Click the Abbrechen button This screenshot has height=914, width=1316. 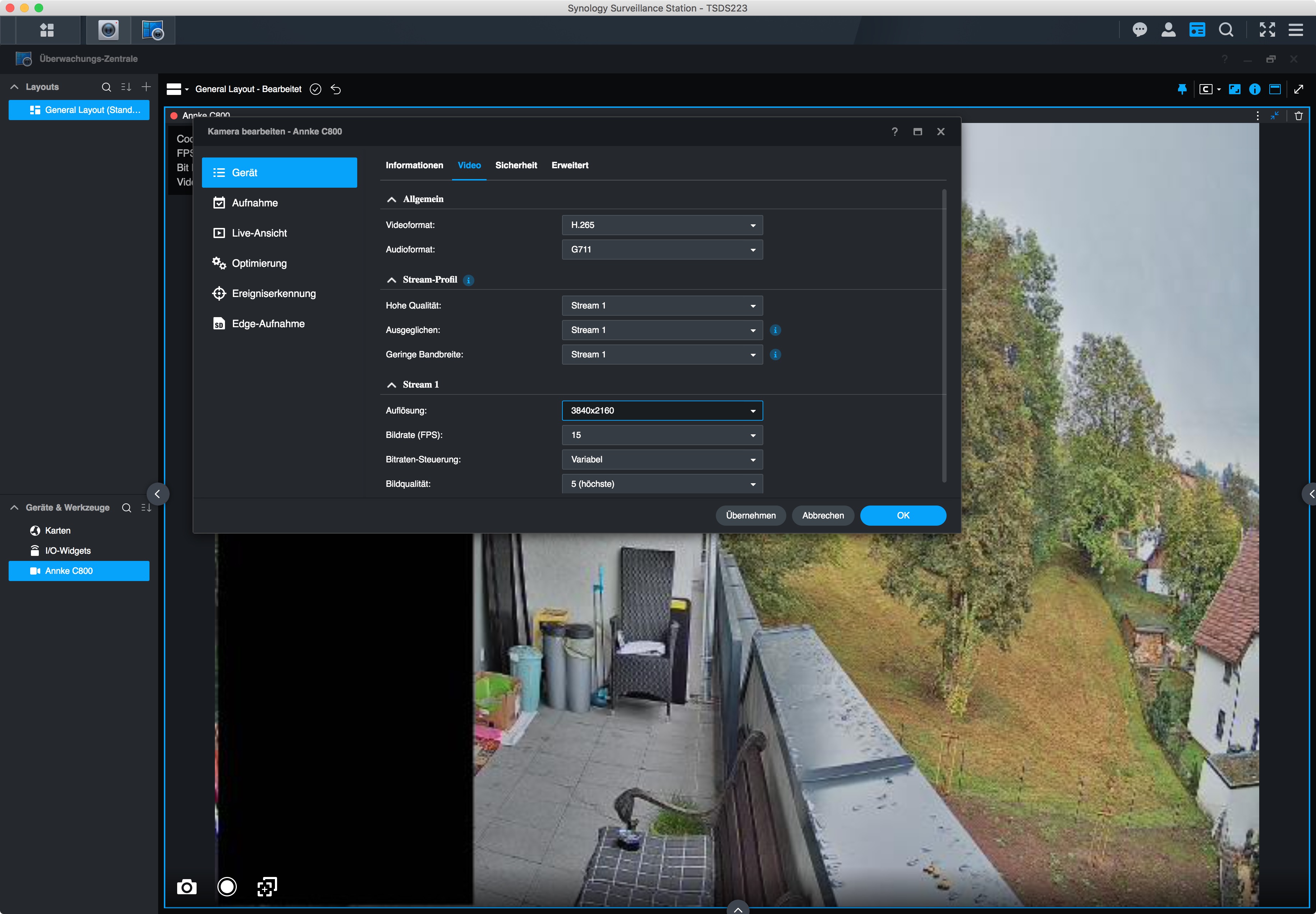[x=823, y=515]
